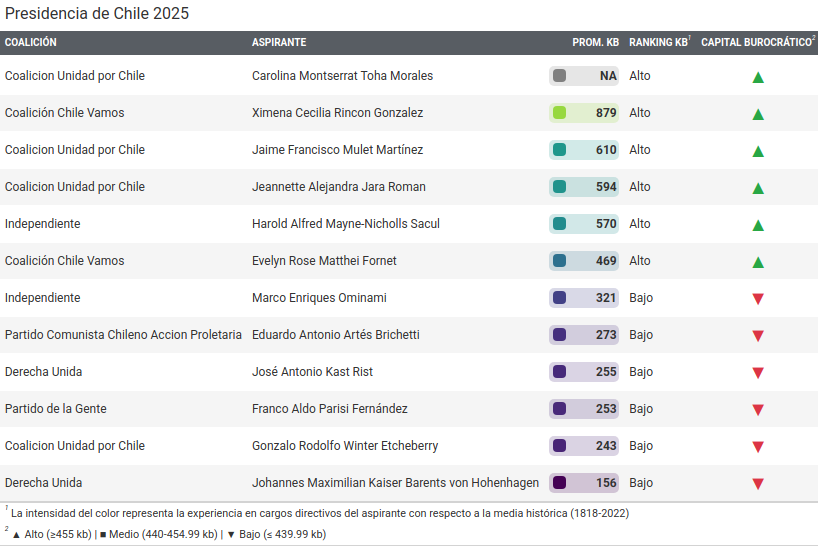Click light green swatch beside 879
Viewport: 818px width, 546px height.
(x=559, y=113)
